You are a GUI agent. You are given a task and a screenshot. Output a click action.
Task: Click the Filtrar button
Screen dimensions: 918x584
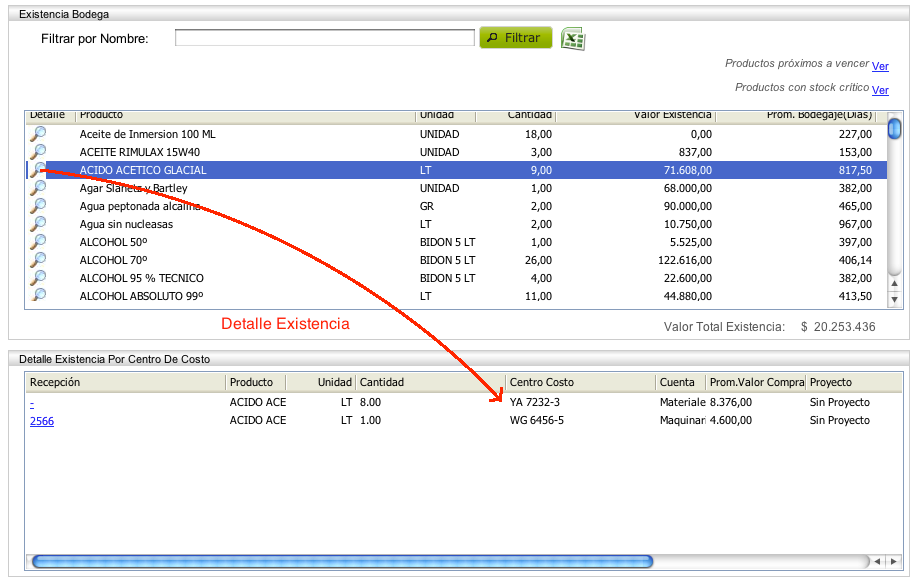(x=515, y=38)
